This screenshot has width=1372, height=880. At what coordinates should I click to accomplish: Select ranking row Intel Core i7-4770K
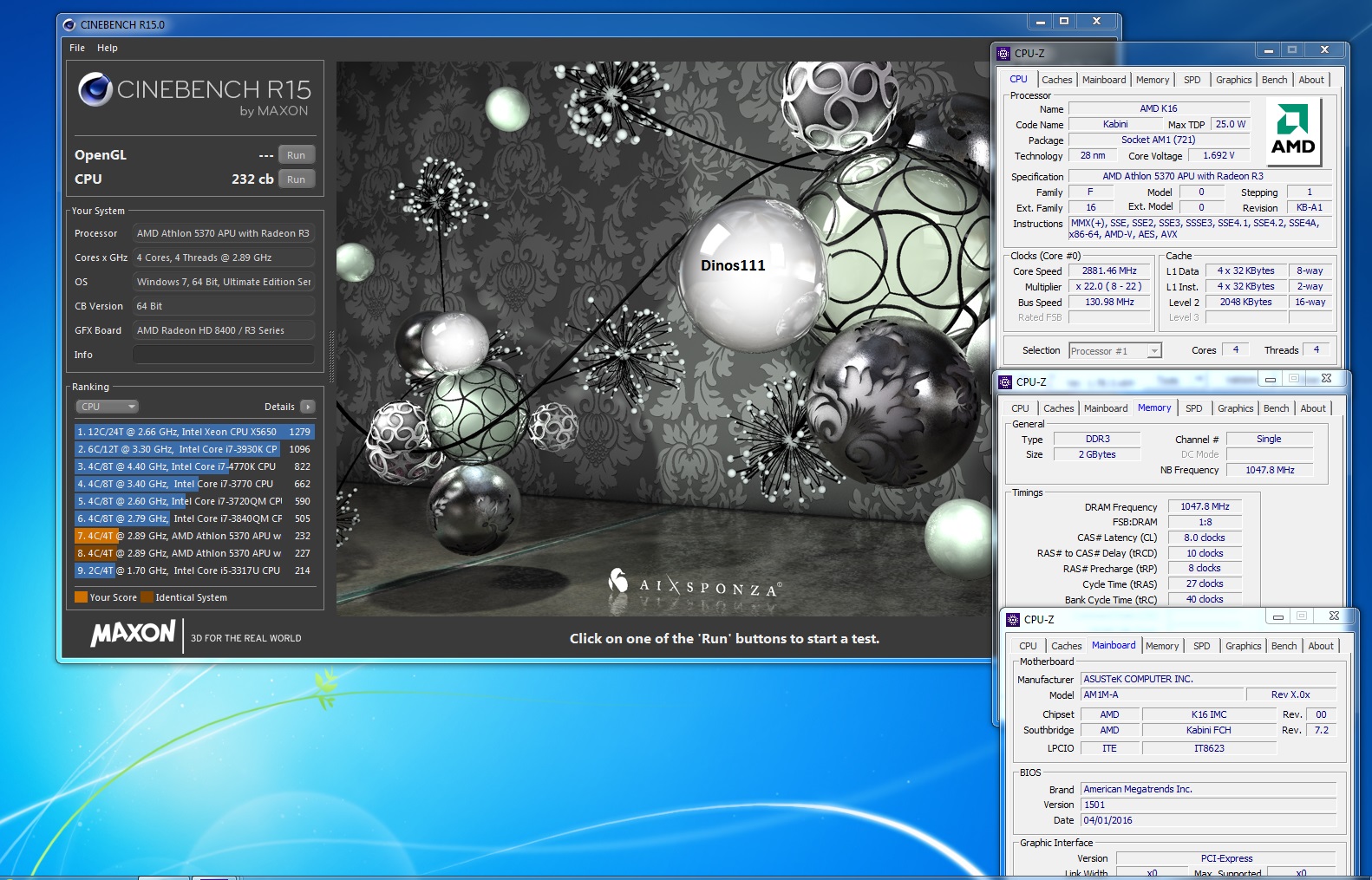(x=194, y=466)
